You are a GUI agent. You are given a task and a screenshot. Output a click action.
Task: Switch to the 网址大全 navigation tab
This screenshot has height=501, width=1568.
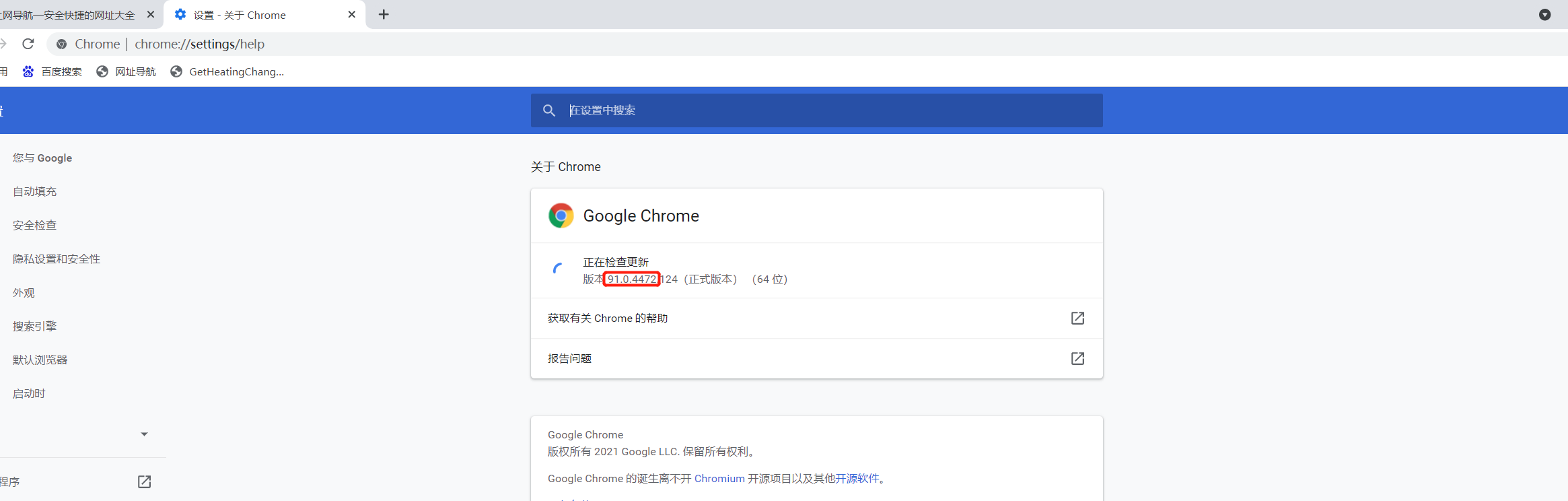click(x=67, y=15)
